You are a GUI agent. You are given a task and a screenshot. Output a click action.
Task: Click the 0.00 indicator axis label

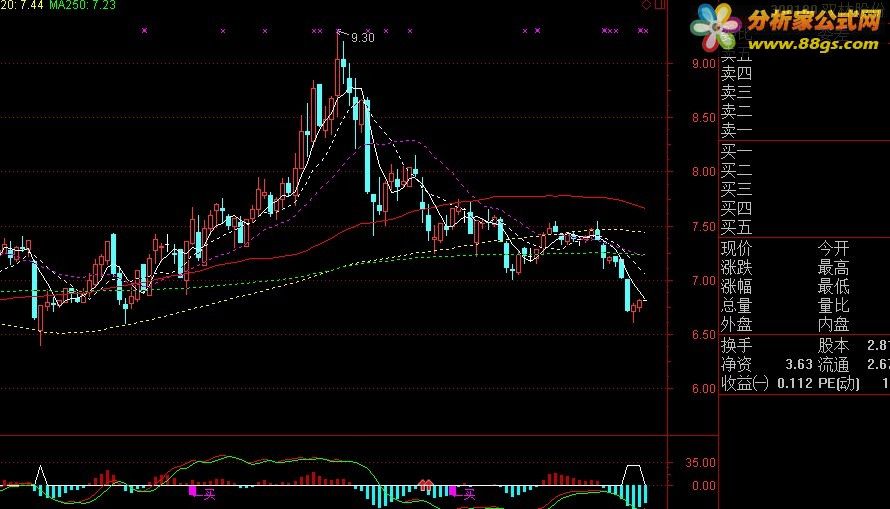click(x=704, y=486)
